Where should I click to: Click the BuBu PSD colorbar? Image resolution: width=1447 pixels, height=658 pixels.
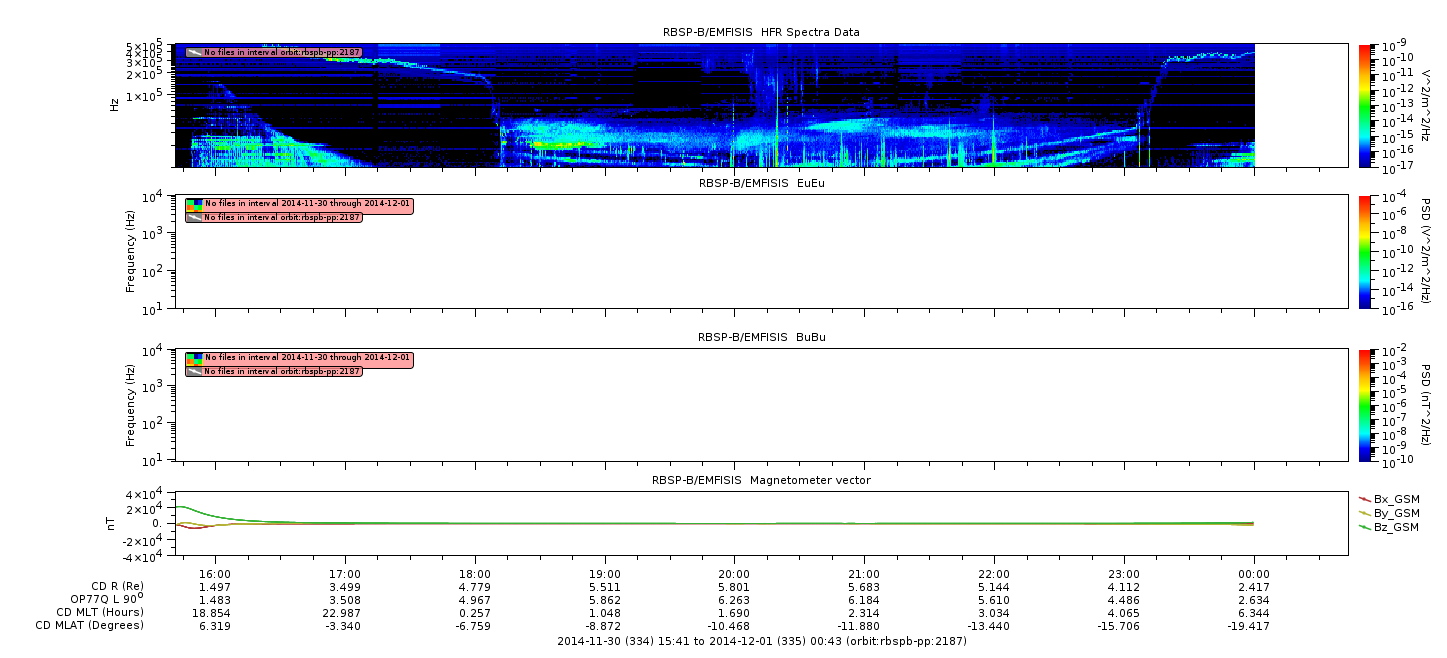[x=1364, y=405]
